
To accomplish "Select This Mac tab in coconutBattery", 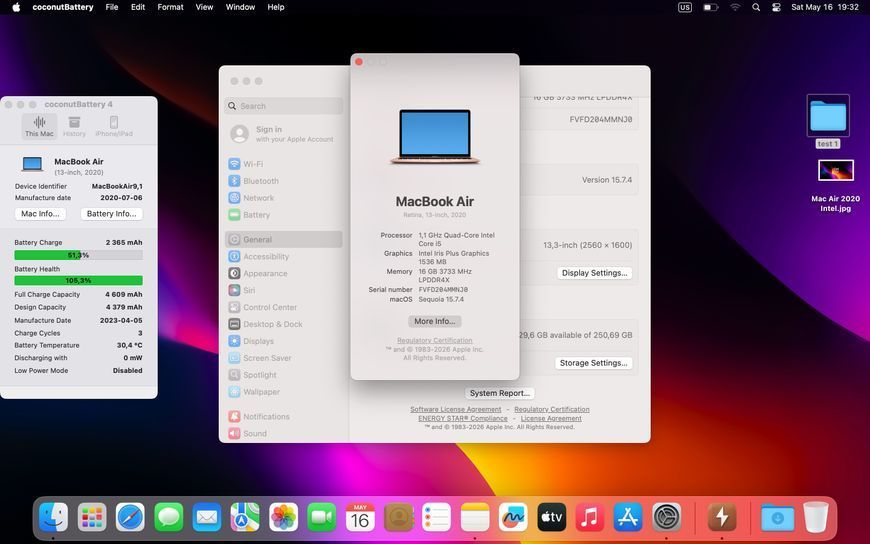I will [39, 127].
